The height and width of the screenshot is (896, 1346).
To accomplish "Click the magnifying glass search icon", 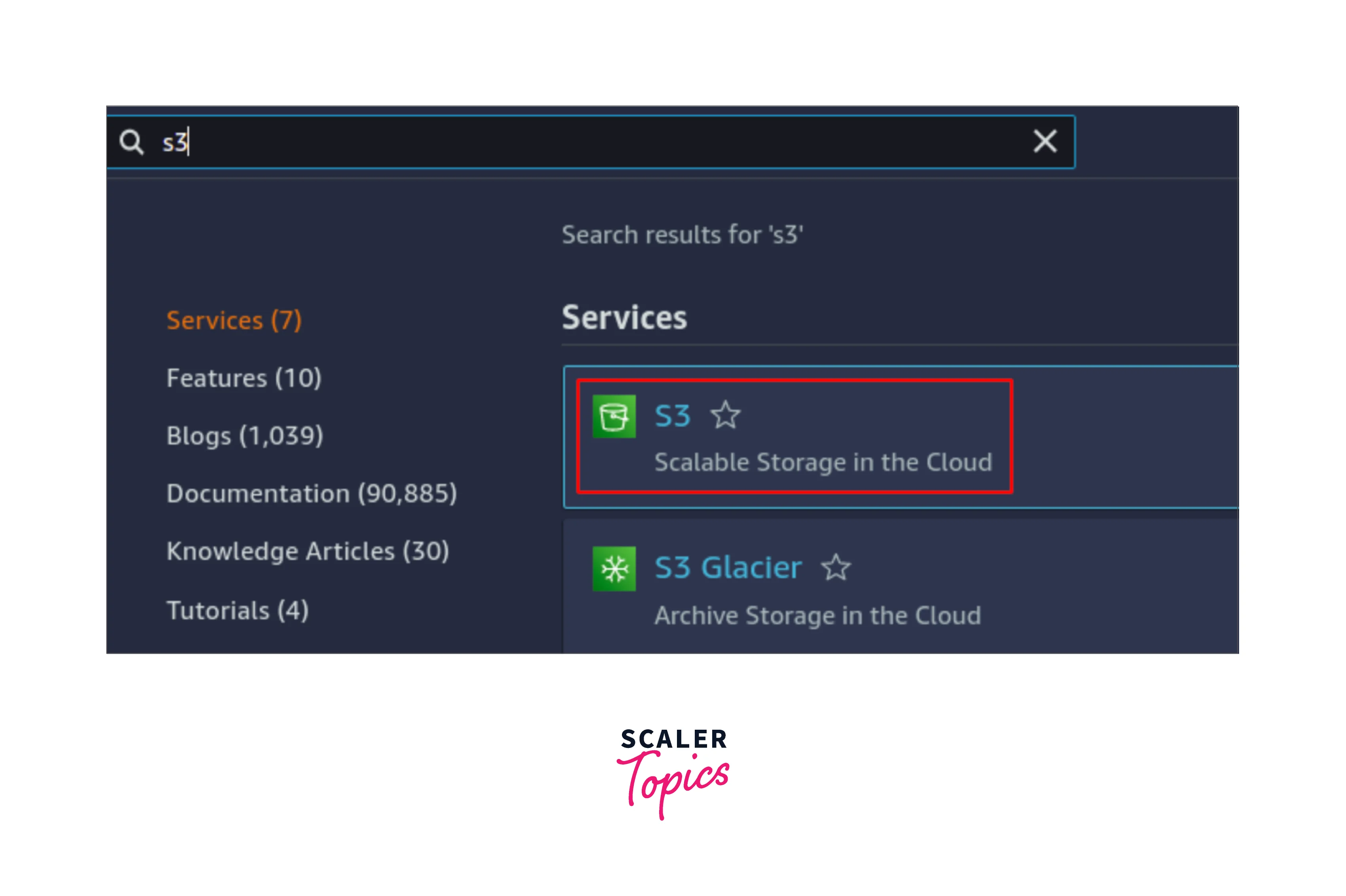I will tap(131, 142).
